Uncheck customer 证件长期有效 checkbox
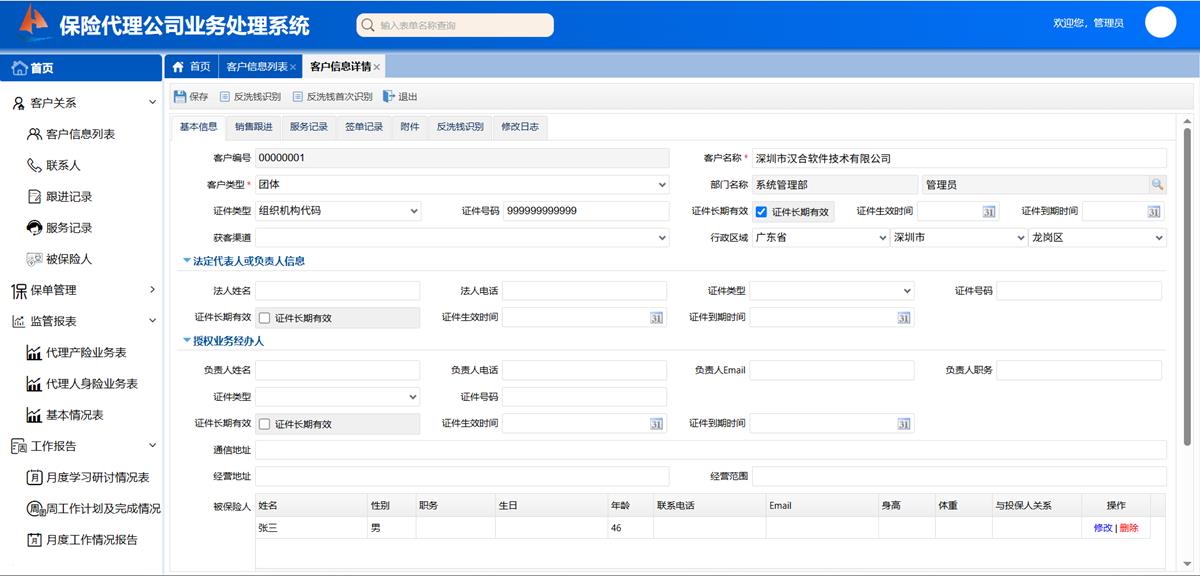The width and height of the screenshot is (1200, 576). (762, 212)
